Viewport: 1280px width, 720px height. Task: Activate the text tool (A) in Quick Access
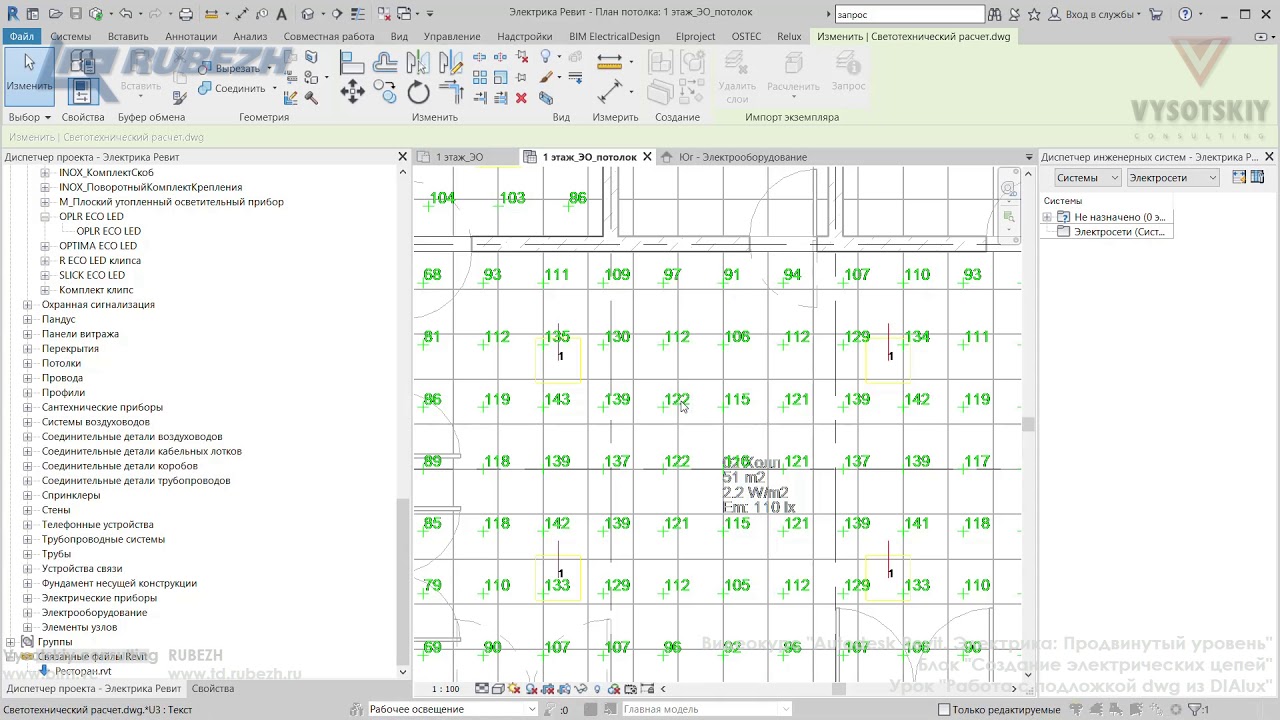pyautogui.click(x=282, y=14)
